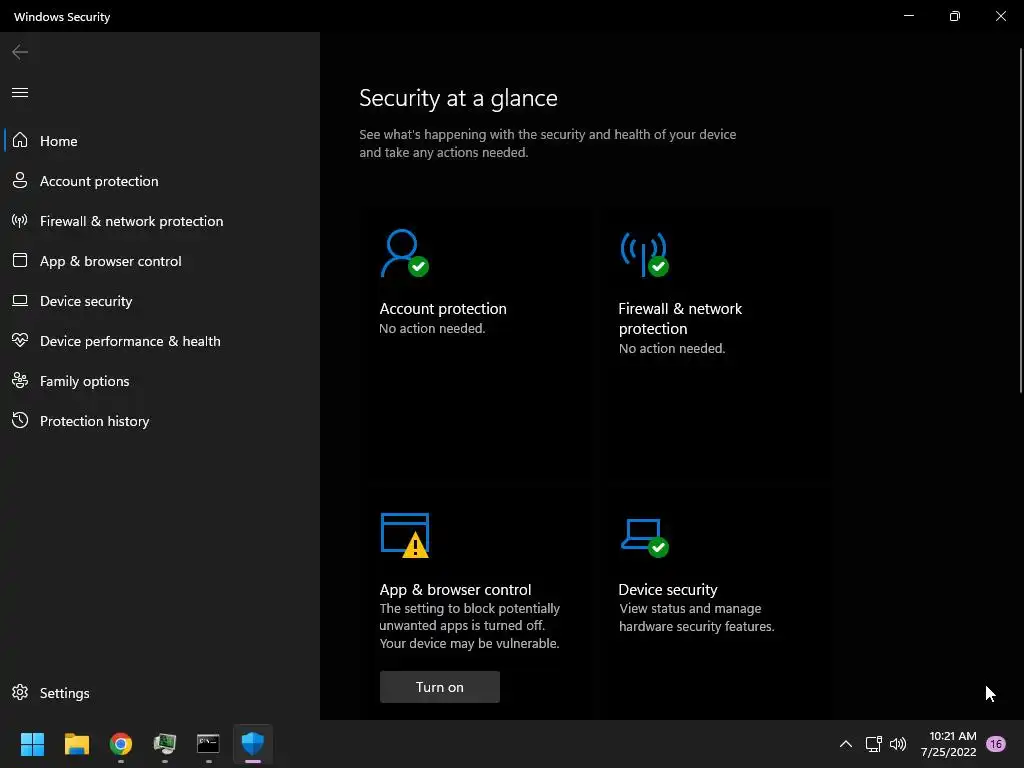View Protection history from the sidebar
Image resolution: width=1024 pixels, height=768 pixels.
pos(160,421)
